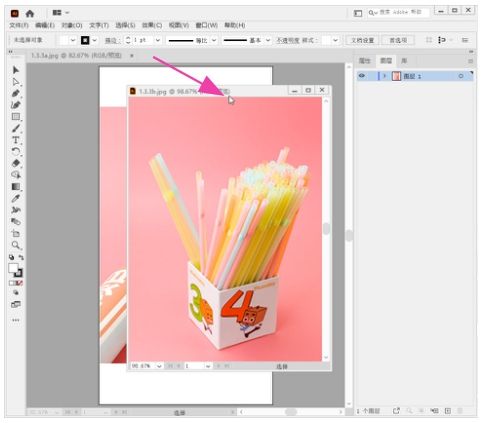This screenshot has height=423, width=482.
Task: Switch to the 图层 panel tab
Action: 386,61
